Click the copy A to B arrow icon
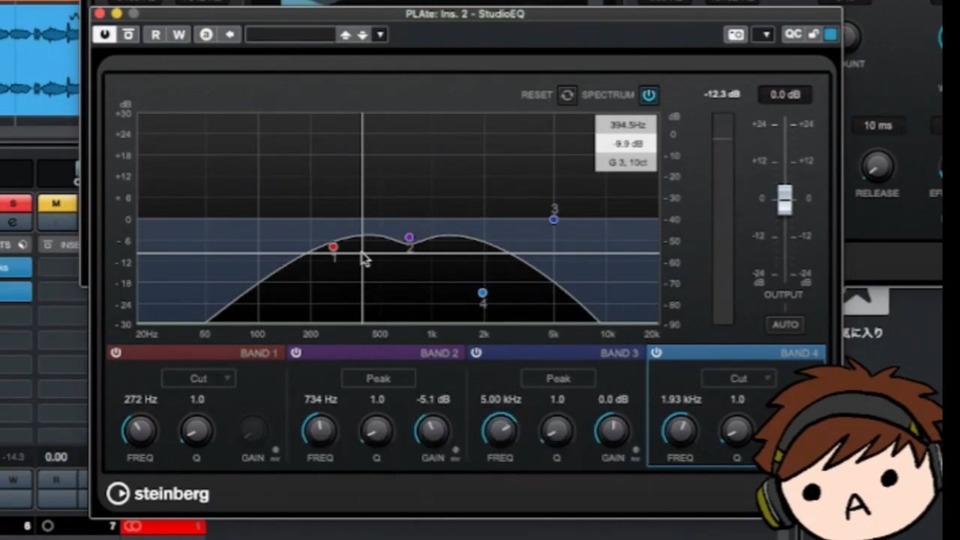This screenshot has height=540, width=960. [230, 35]
